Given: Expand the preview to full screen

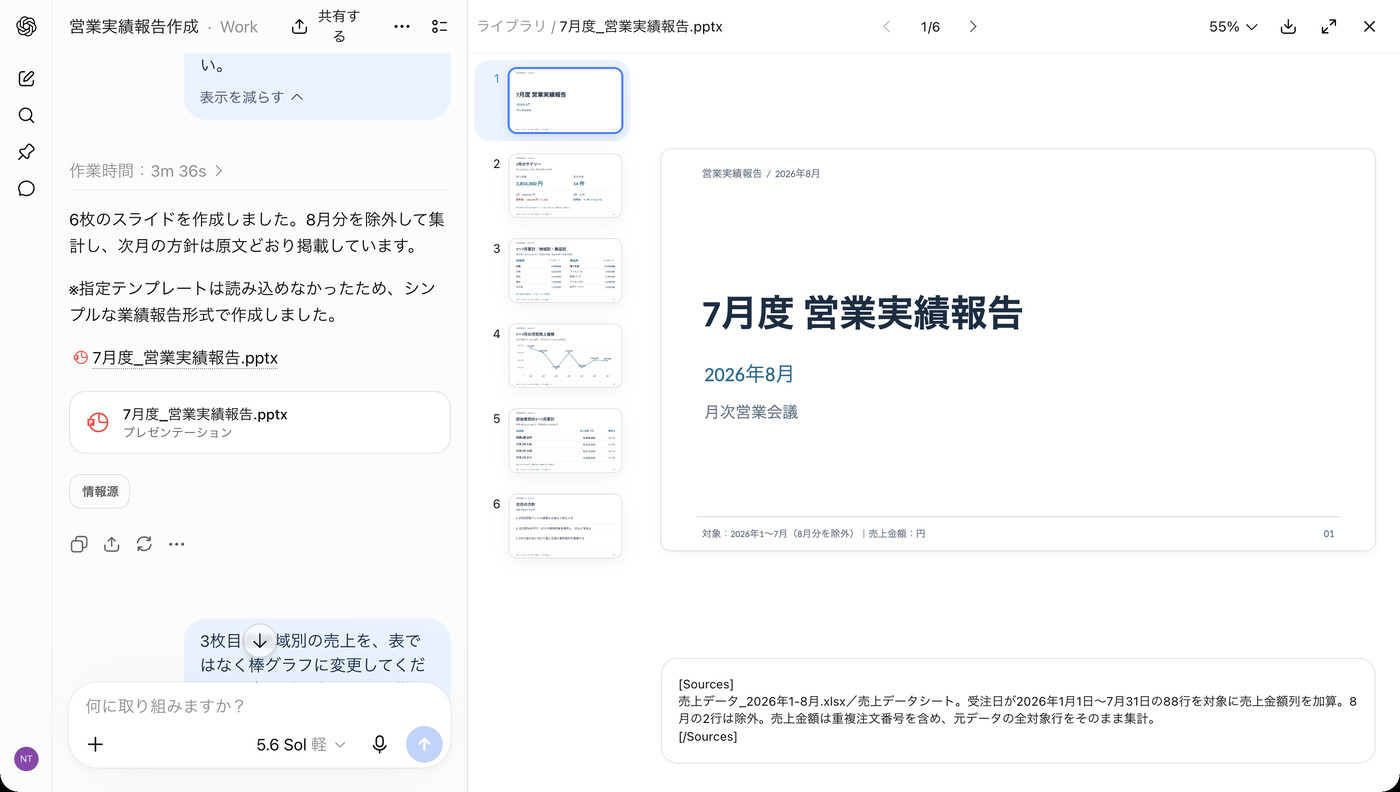Looking at the screenshot, I should pyautogui.click(x=1329, y=27).
